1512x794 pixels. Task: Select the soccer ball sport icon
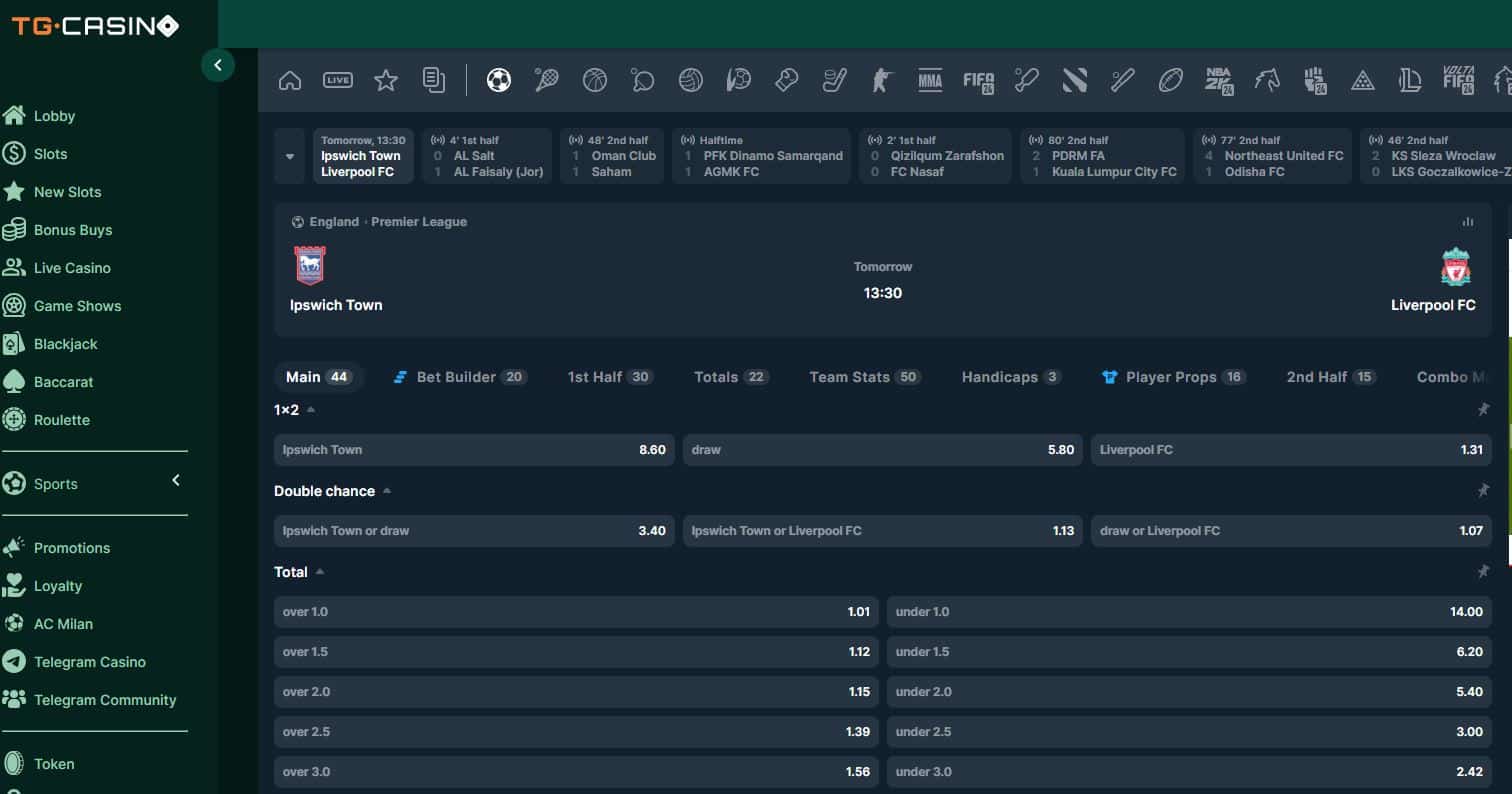(499, 80)
